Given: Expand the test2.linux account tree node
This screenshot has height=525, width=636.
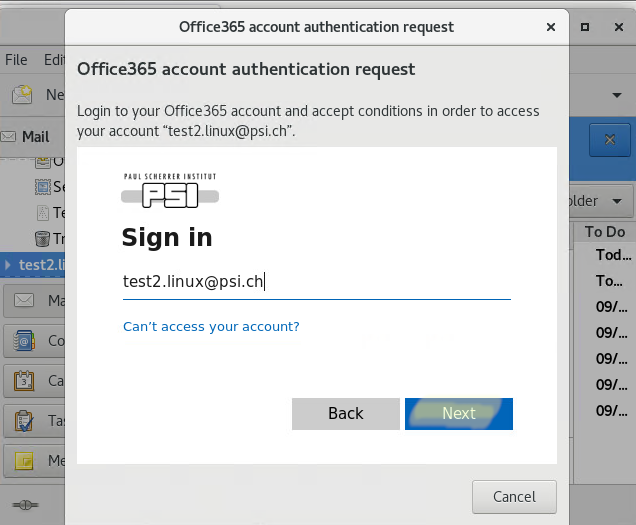Looking at the screenshot, I should tap(9, 265).
